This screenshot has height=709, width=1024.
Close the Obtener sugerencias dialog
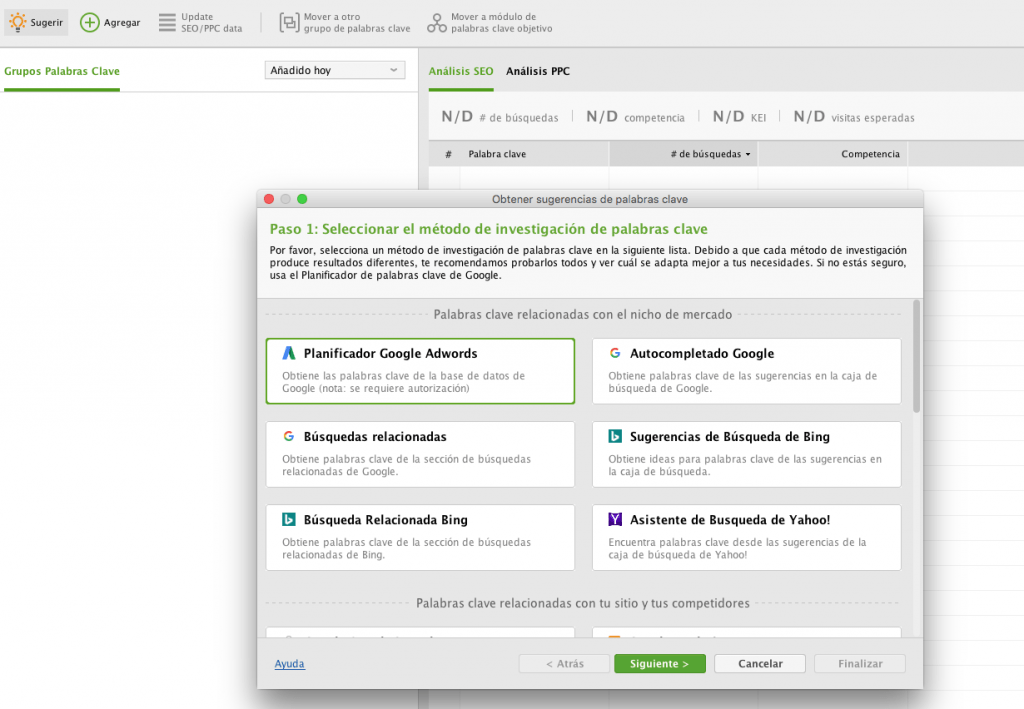coord(268,198)
